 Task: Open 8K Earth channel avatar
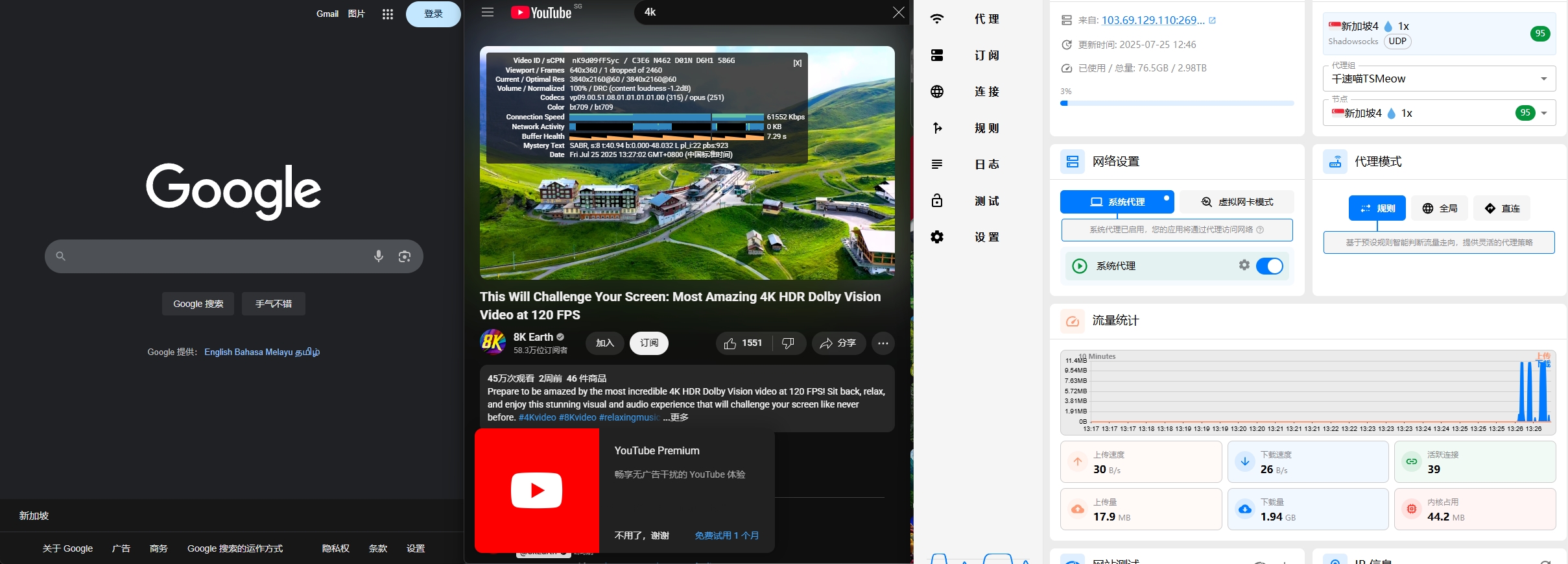click(x=493, y=342)
